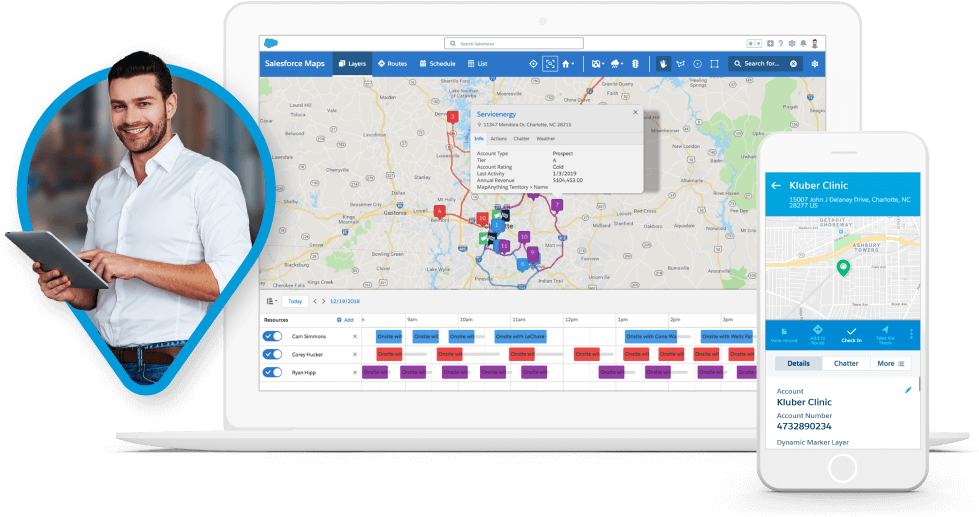Go to previous day arrow

(x=315, y=302)
